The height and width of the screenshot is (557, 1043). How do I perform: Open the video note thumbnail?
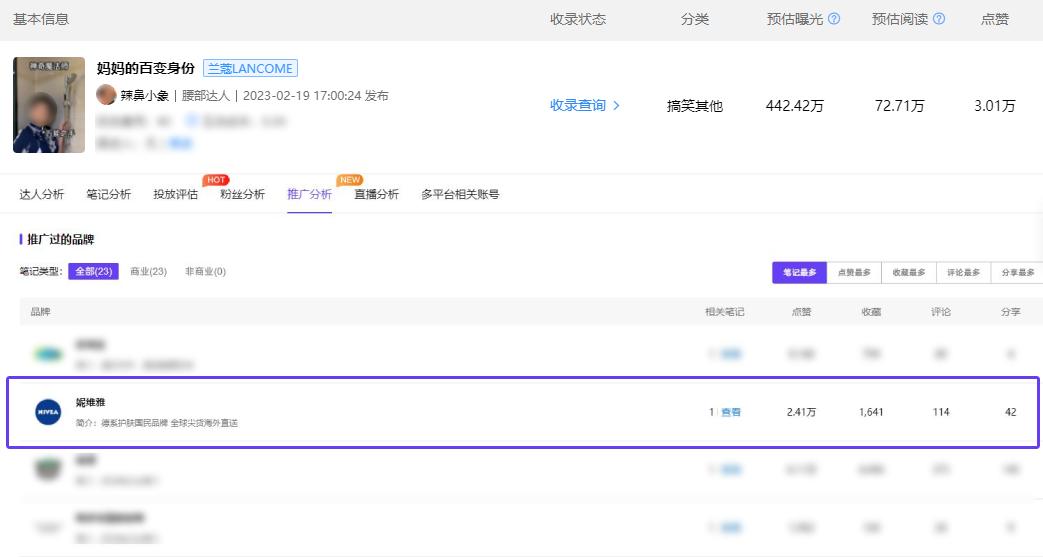(x=48, y=105)
